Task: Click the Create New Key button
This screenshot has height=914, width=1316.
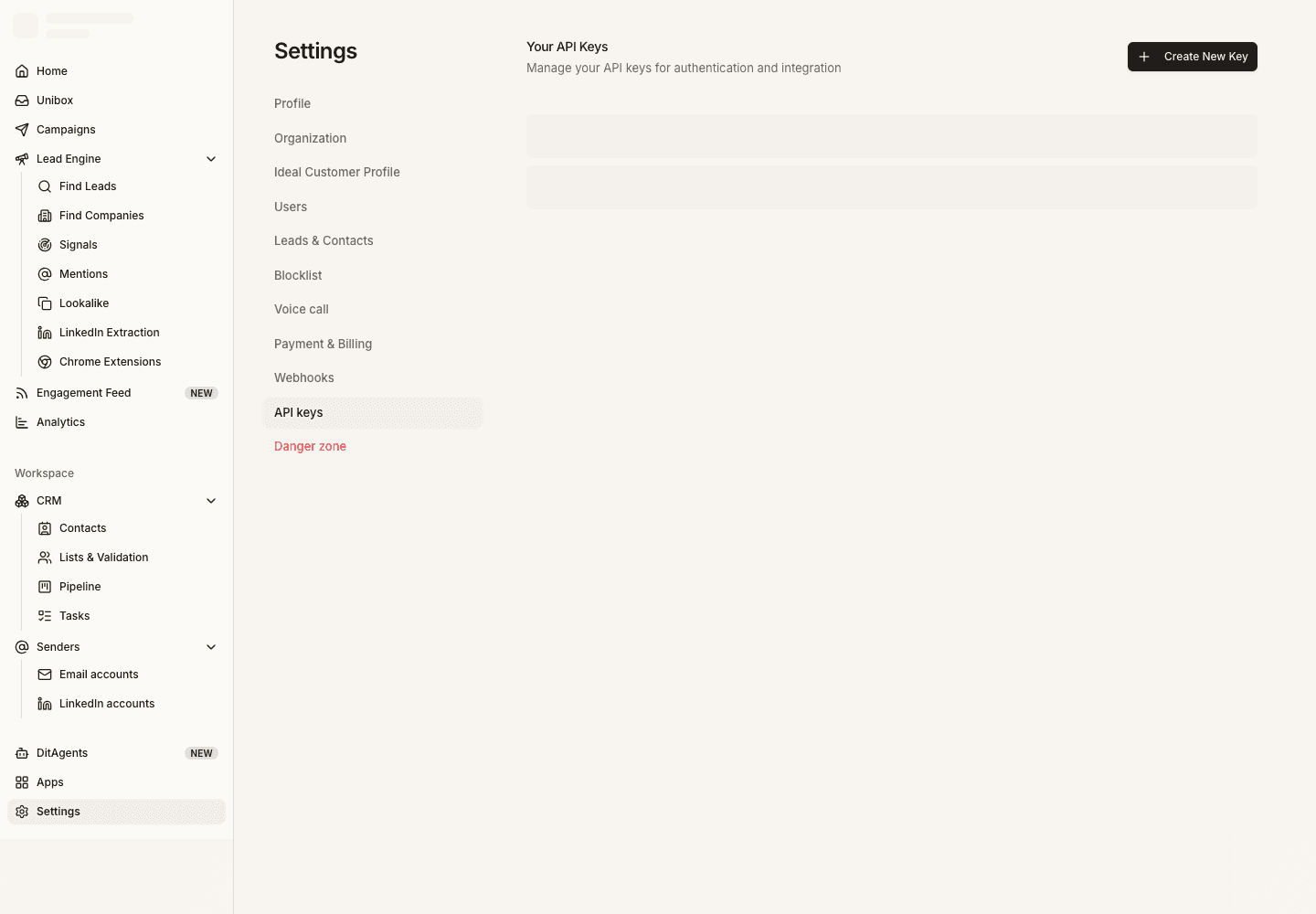Action: [x=1193, y=57]
